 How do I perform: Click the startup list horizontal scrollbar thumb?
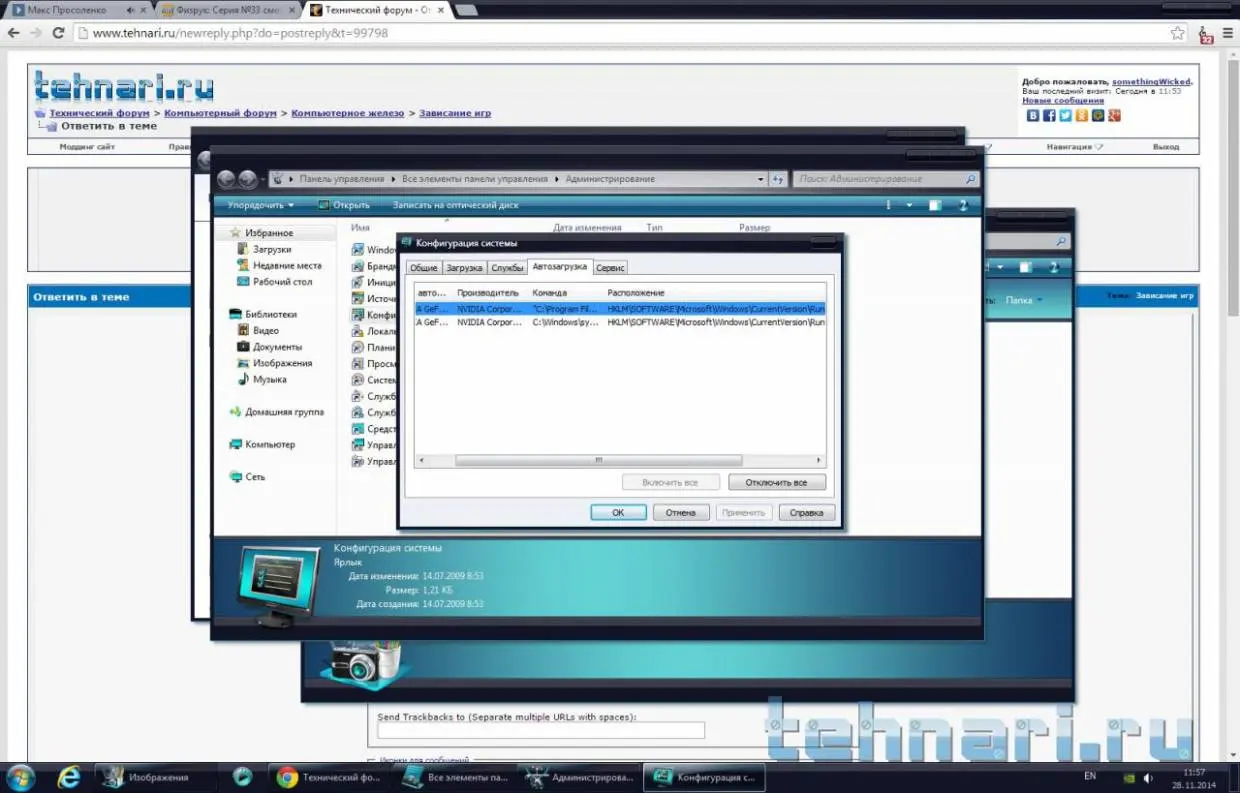click(598, 461)
